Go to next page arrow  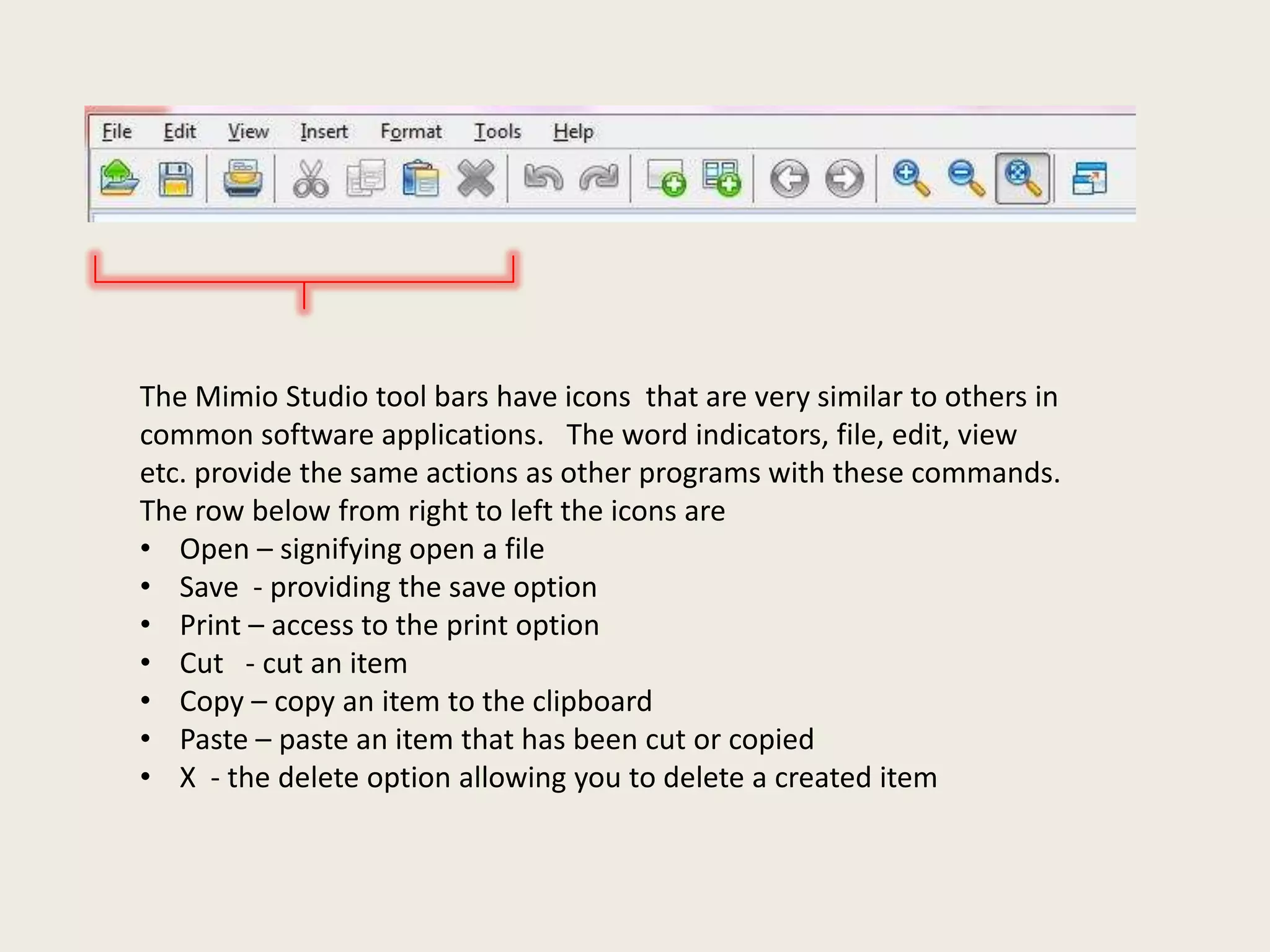(845, 178)
